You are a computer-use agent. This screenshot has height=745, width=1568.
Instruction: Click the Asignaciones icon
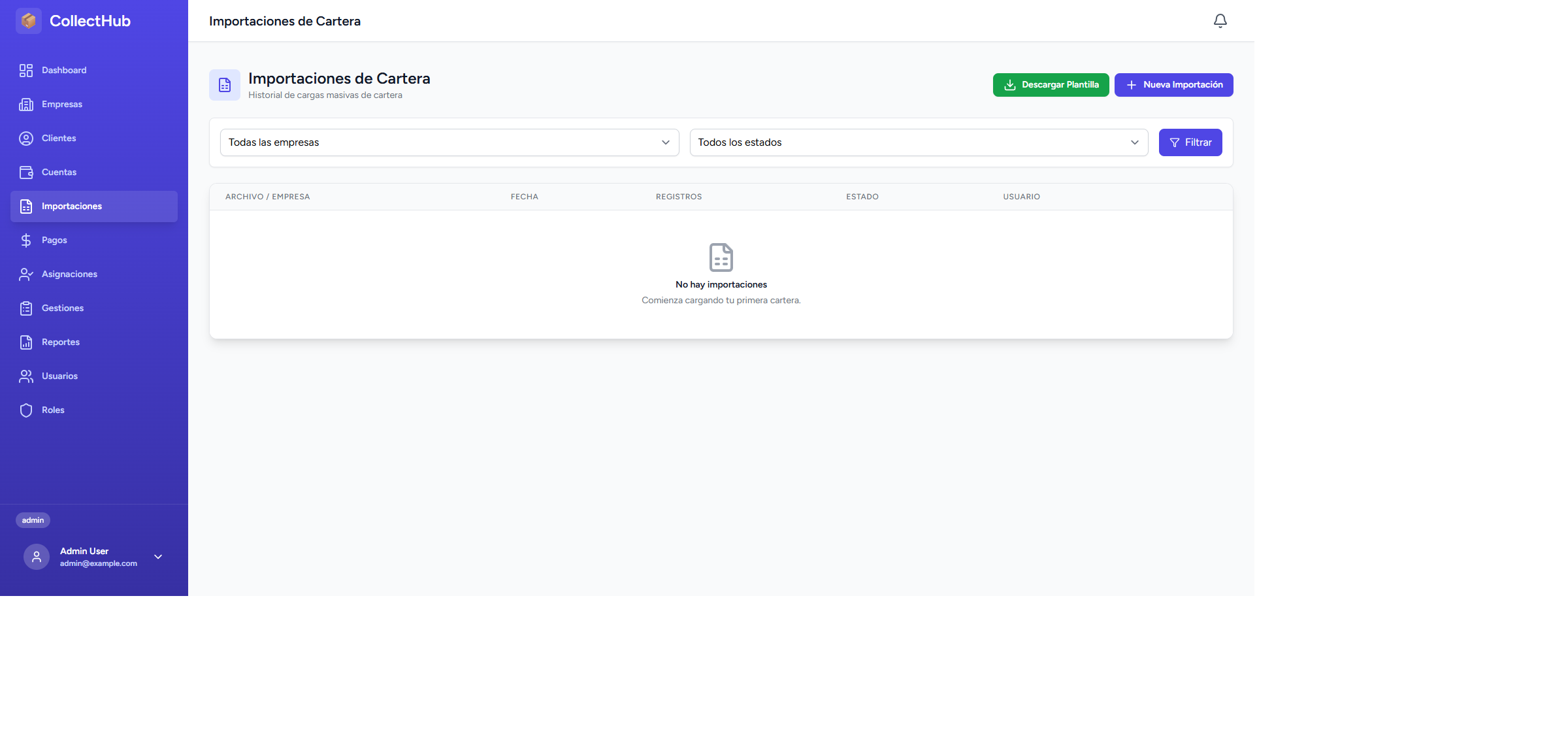pos(26,274)
